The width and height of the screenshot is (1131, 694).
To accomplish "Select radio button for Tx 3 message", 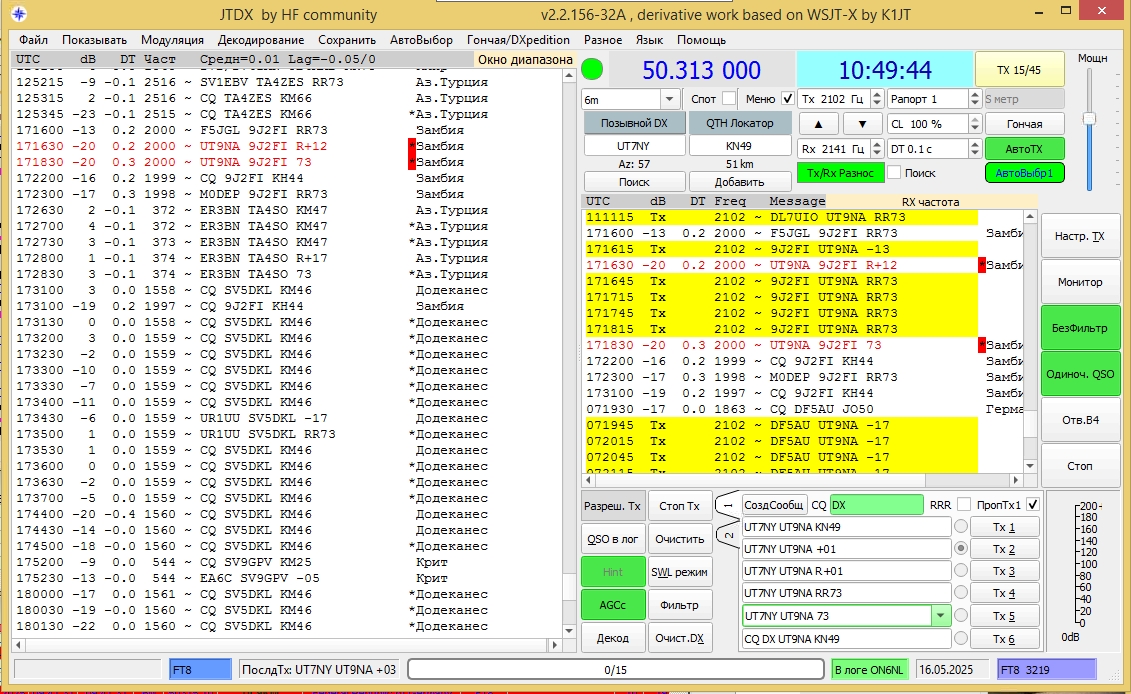I will pyautogui.click(x=961, y=571).
